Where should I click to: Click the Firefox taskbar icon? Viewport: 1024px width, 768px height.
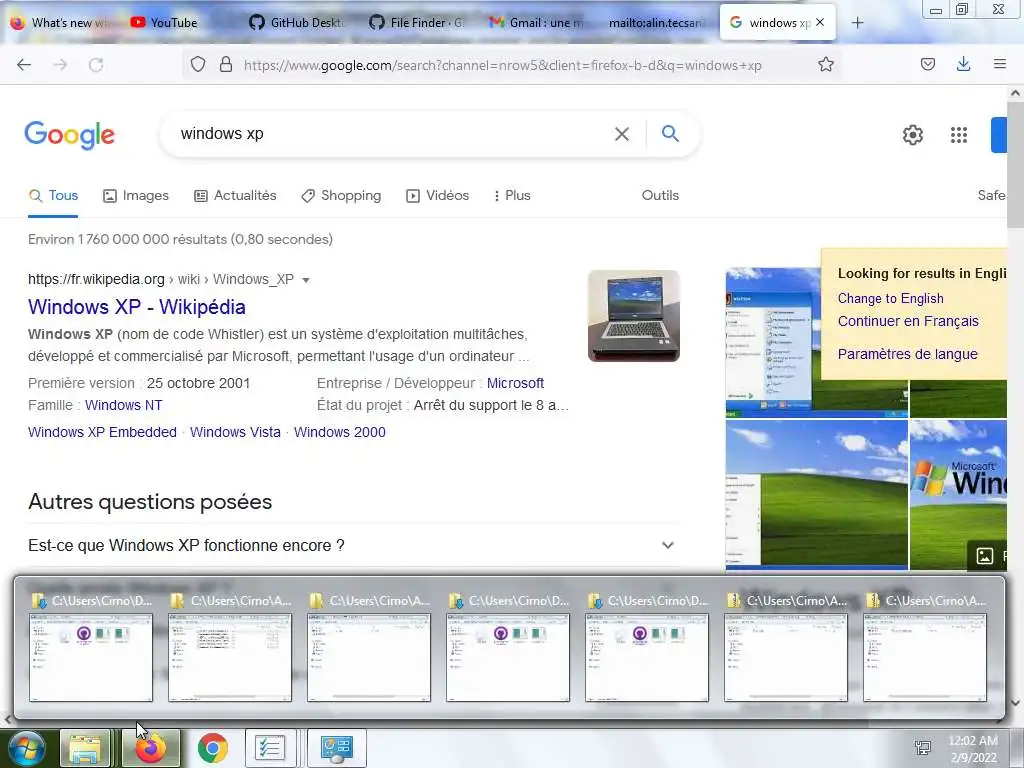coord(150,748)
